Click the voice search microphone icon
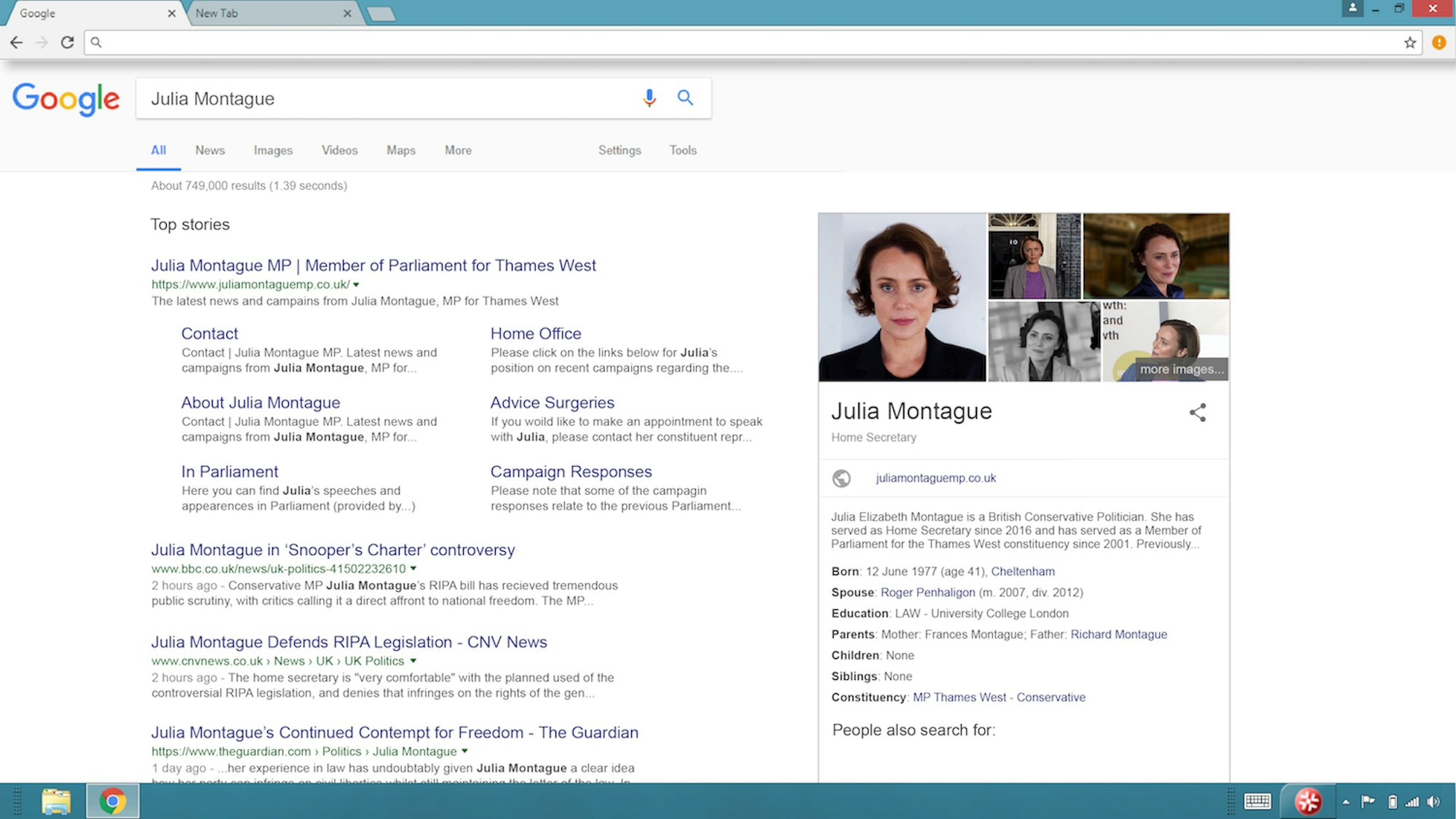The width and height of the screenshot is (1456, 819). pyautogui.click(x=649, y=98)
